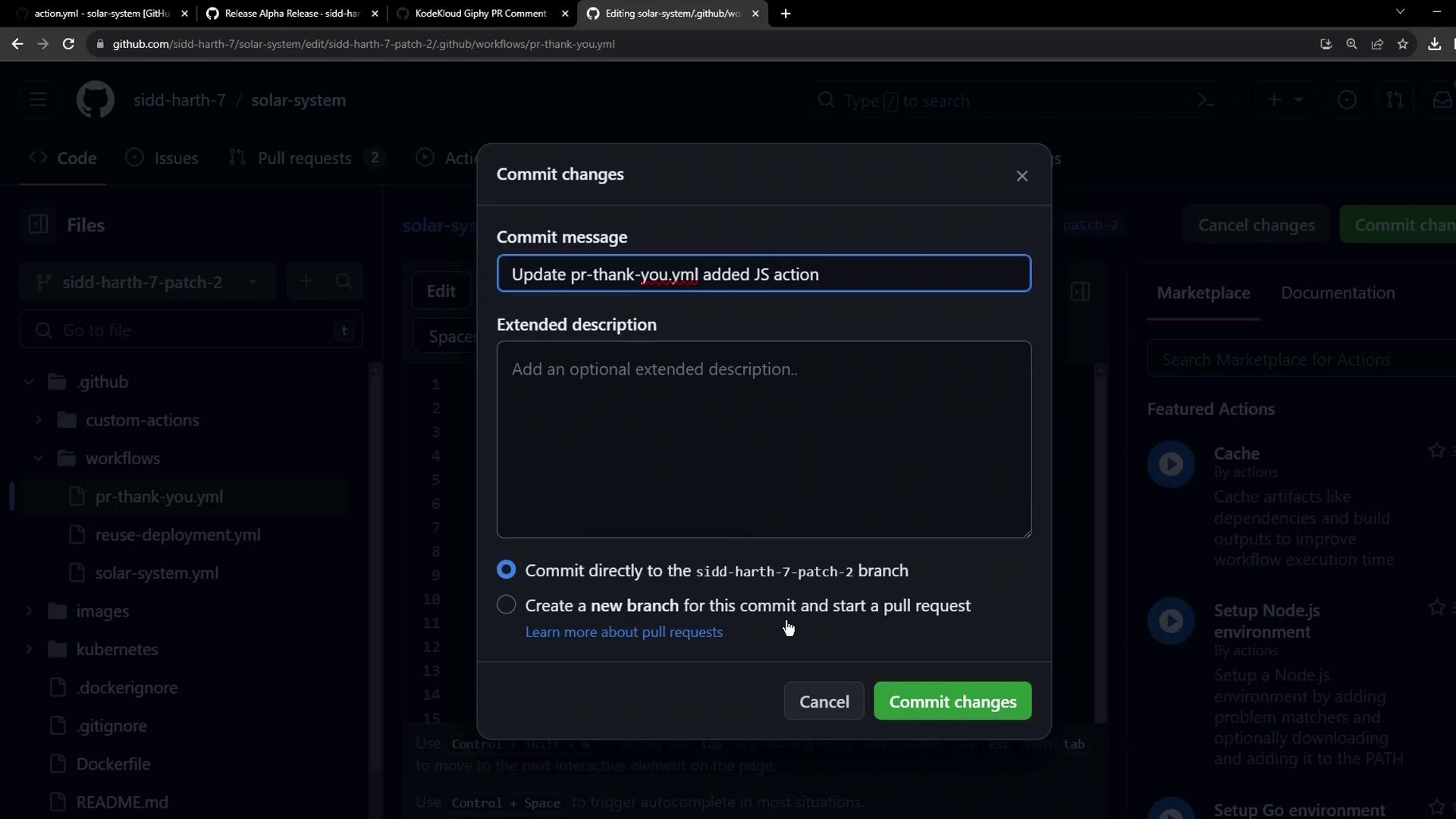Switch to Documentation tab
The height and width of the screenshot is (819, 1456).
coord(1337,293)
